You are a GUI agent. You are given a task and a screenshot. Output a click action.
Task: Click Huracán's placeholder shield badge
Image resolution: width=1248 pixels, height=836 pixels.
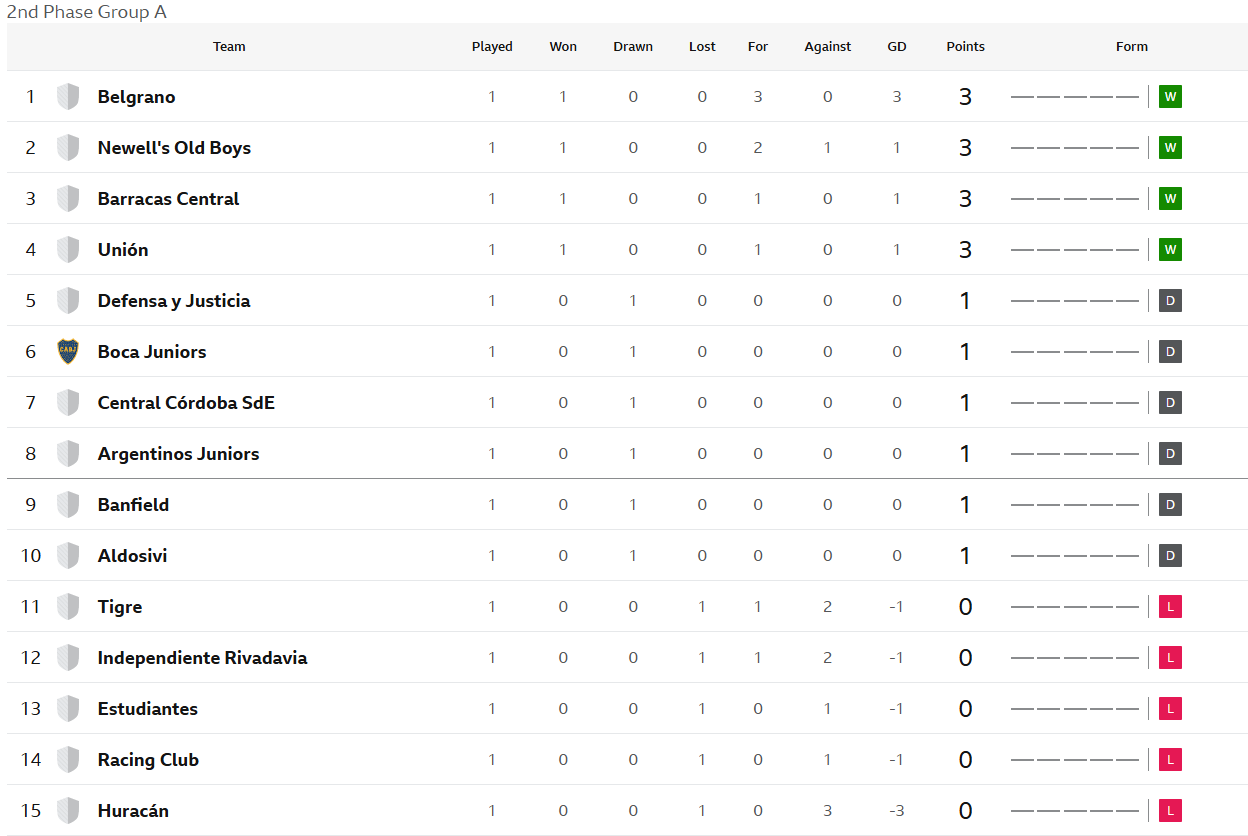[x=68, y=810]
